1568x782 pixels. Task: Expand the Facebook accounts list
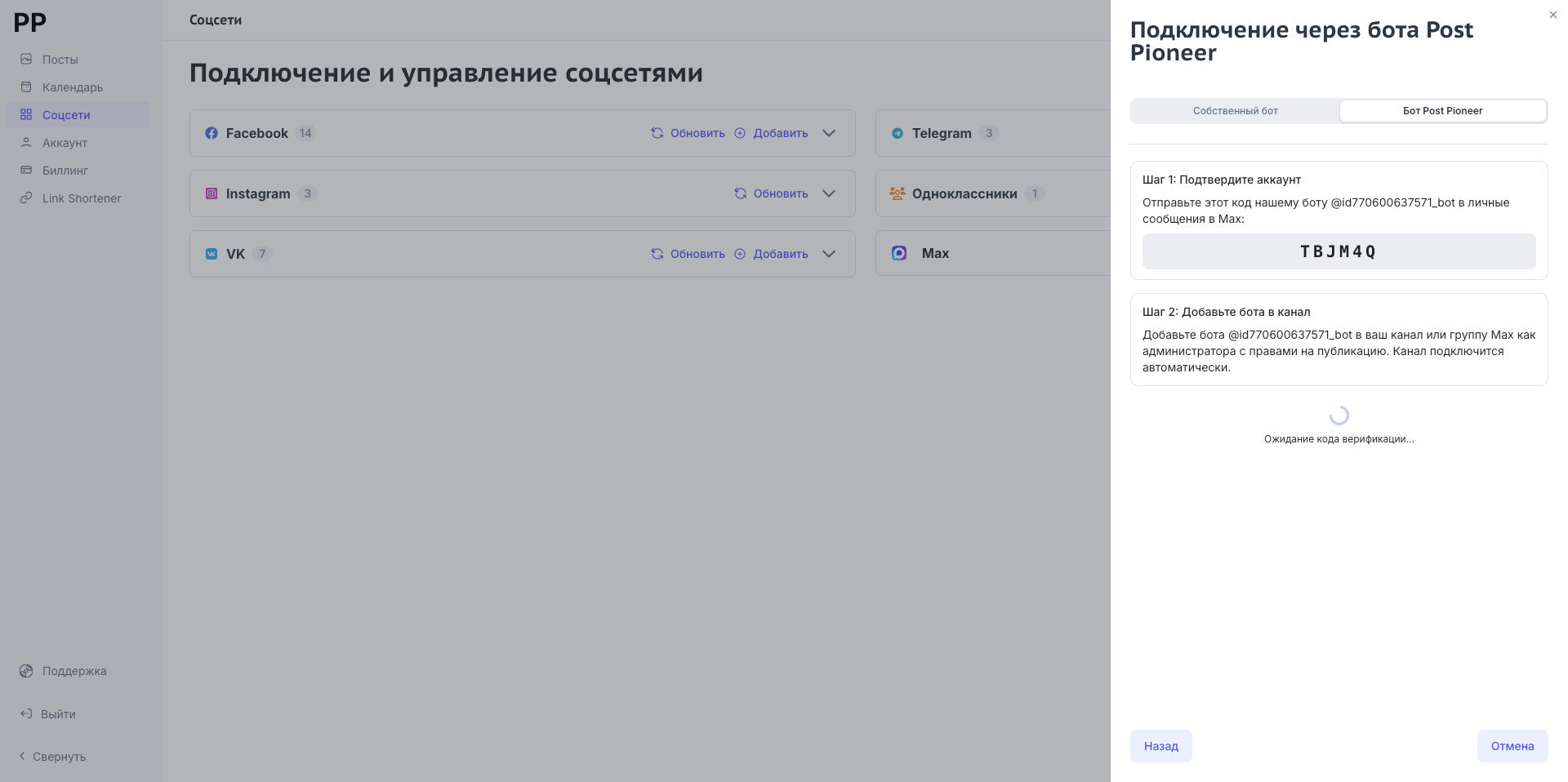point(829,133)
